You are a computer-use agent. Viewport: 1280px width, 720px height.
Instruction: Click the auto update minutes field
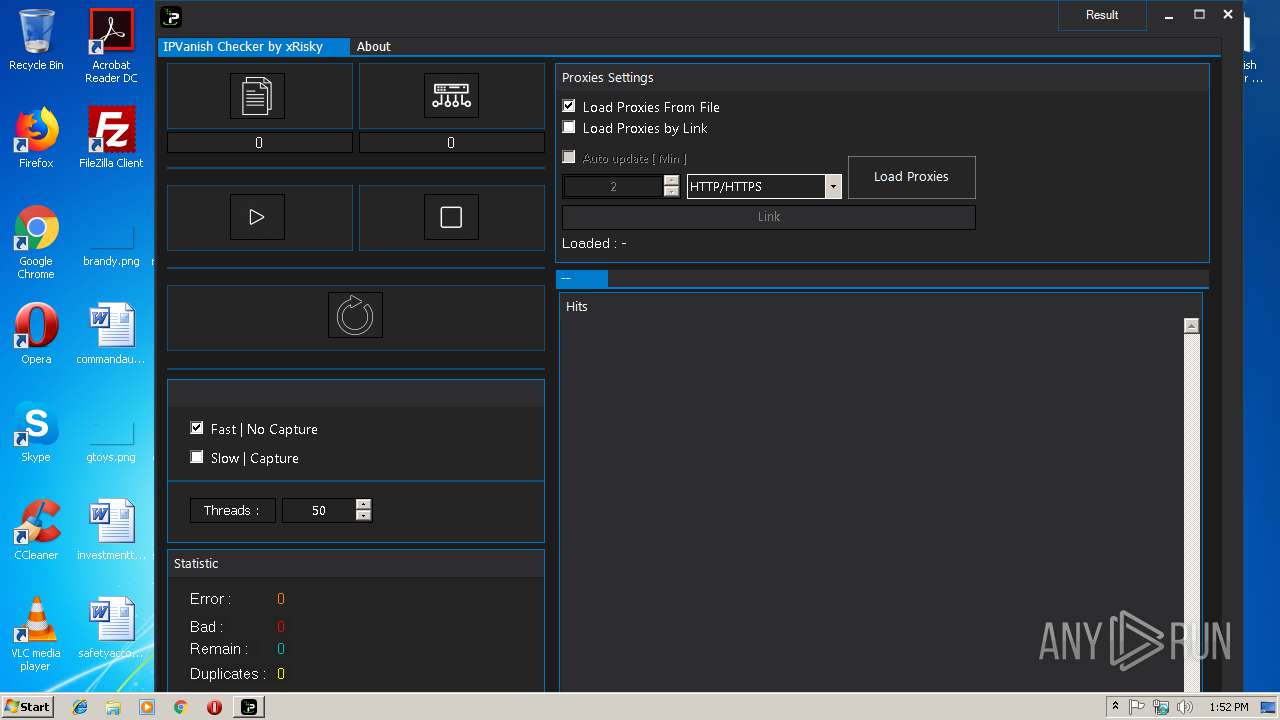[x=613, y=186]
